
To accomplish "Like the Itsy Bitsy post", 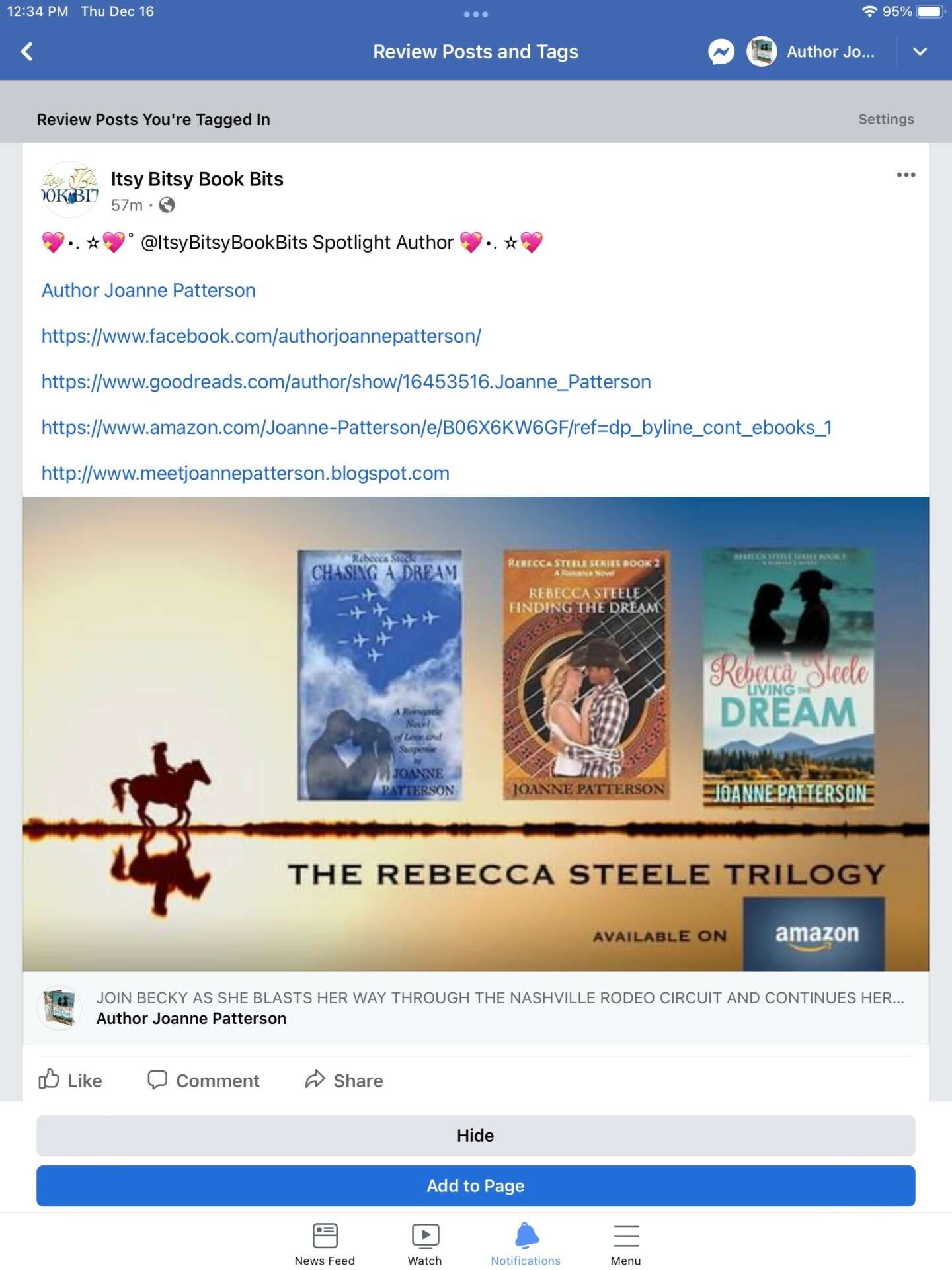I will click(x=70, y=1080).
